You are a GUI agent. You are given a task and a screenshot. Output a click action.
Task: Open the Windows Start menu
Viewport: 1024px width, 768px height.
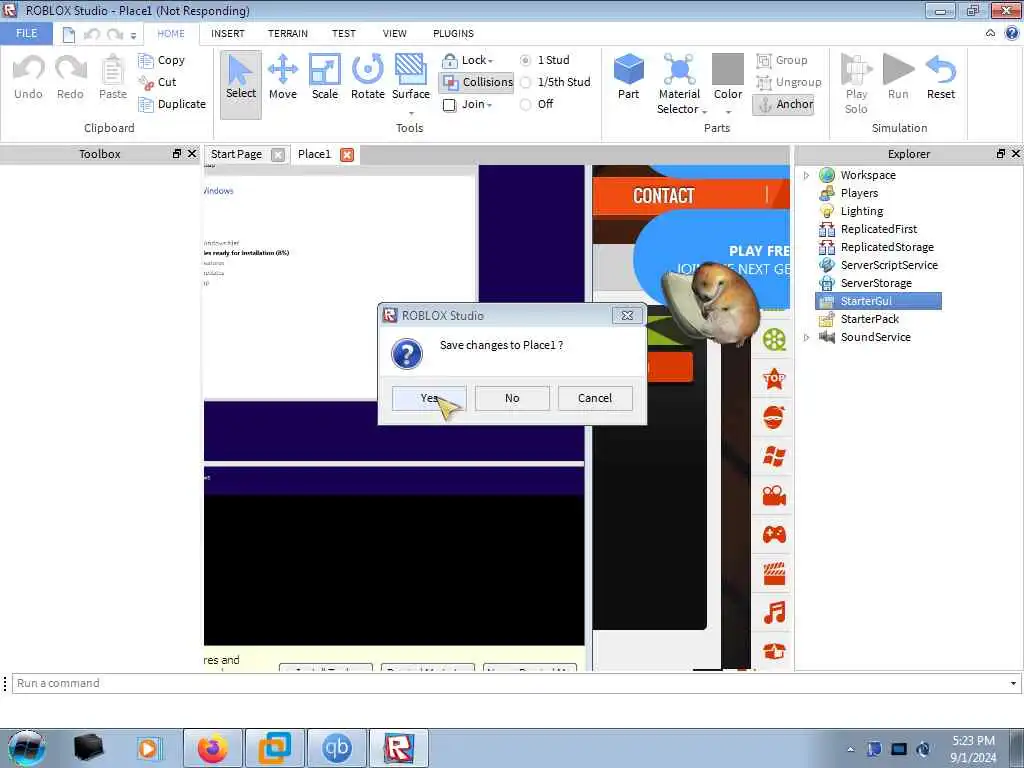[27, 748]
